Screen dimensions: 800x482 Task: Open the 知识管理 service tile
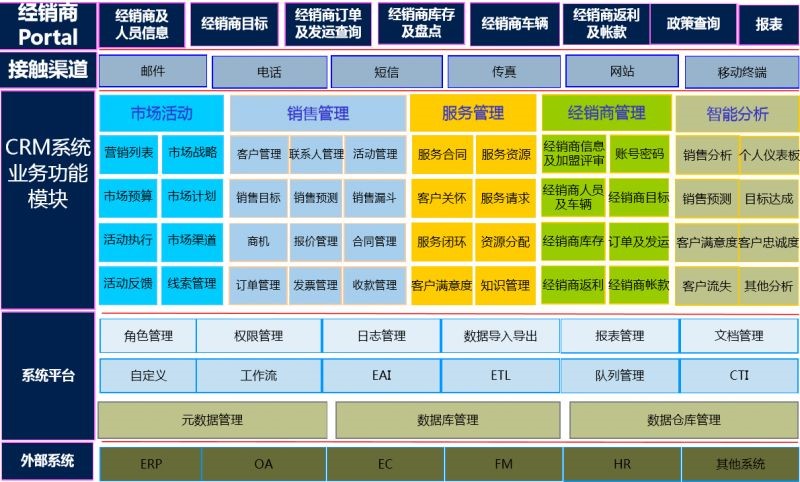(x=505, y=285)
